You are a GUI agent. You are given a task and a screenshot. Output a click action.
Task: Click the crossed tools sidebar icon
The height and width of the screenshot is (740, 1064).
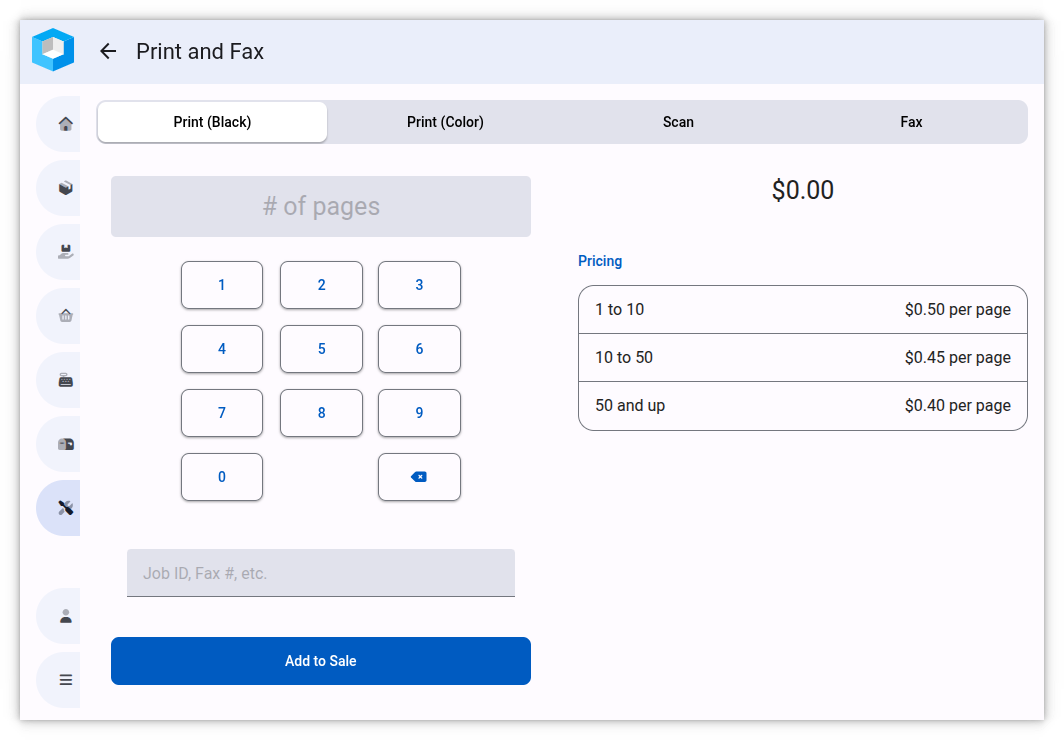click(x=66, y=508)
